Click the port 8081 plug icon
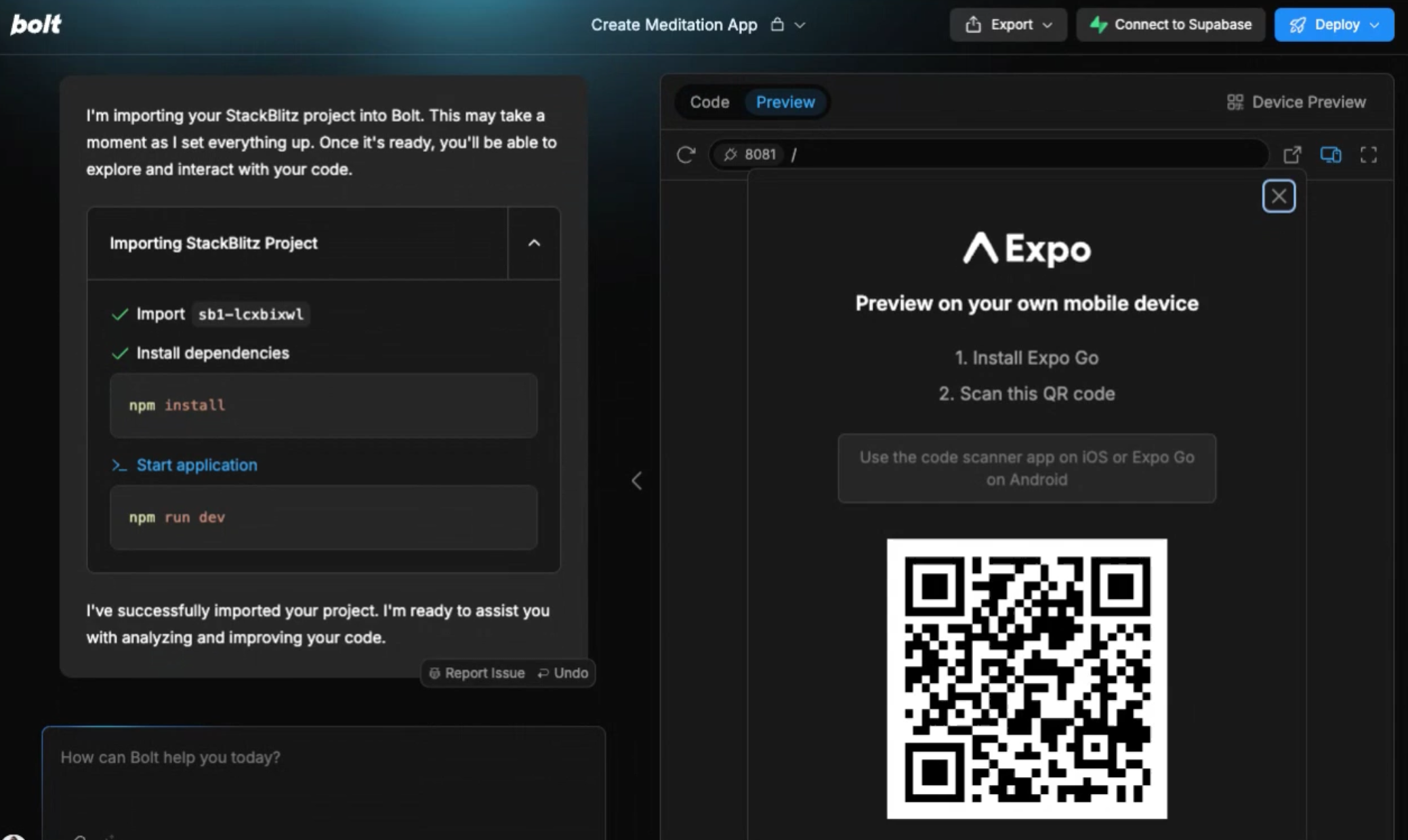1408x840 pixels. pos(730,154)
